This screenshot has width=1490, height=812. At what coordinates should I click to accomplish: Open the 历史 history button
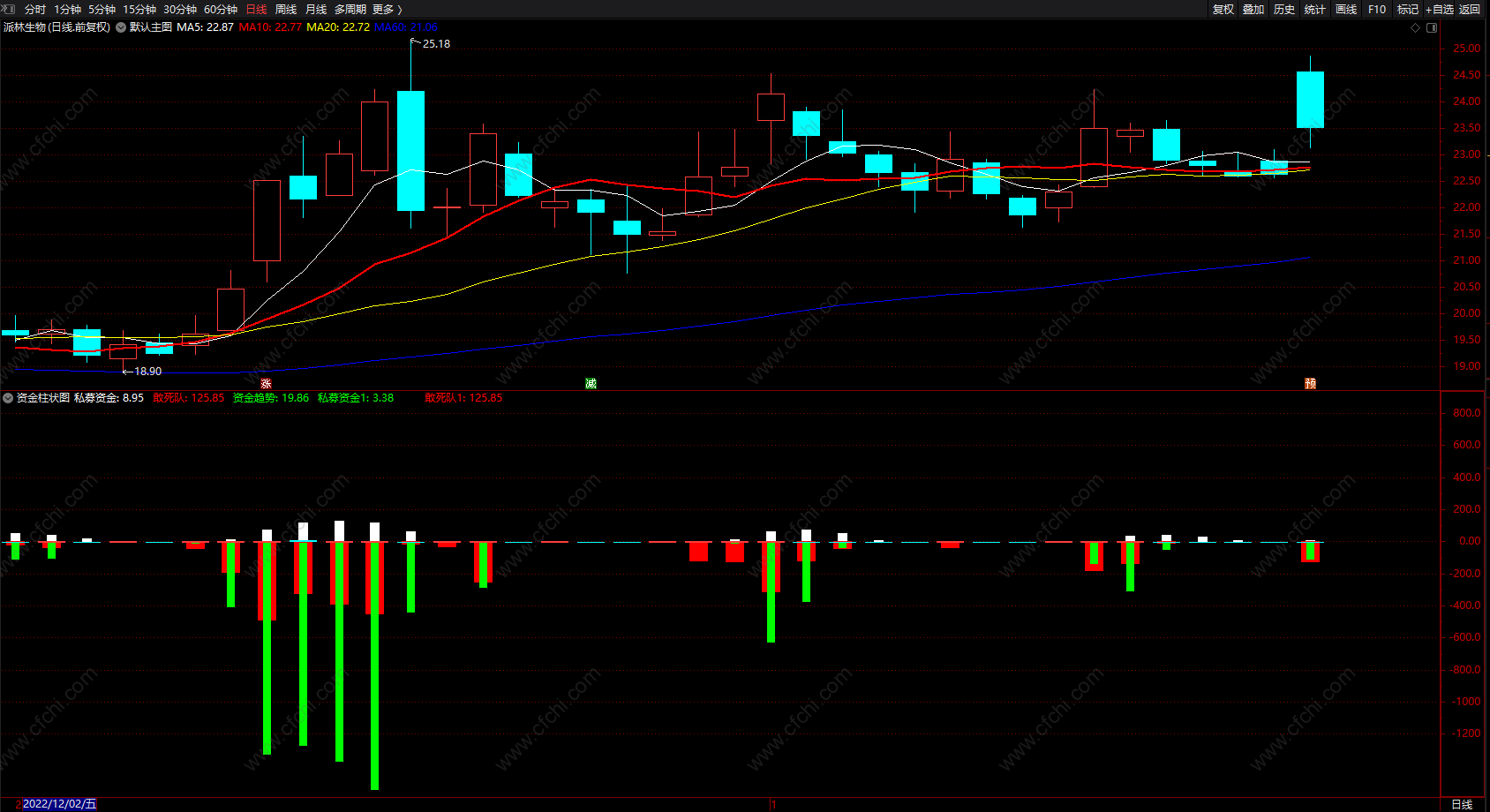point(1284,10)
